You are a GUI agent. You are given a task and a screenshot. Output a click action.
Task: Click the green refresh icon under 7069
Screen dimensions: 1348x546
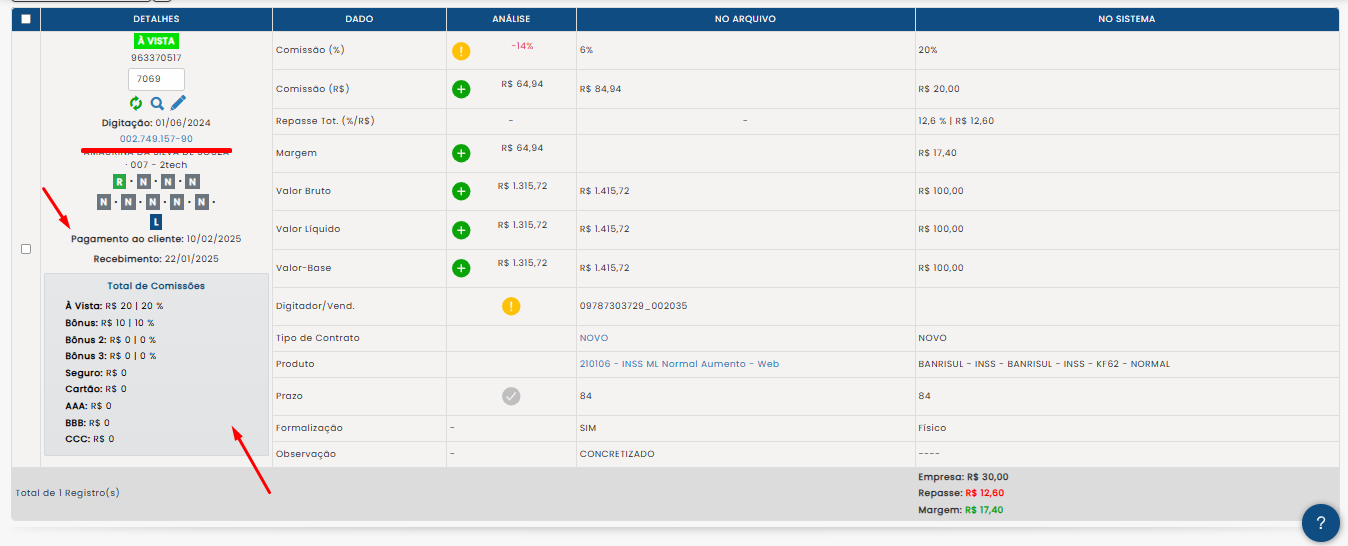coord(136,103)
